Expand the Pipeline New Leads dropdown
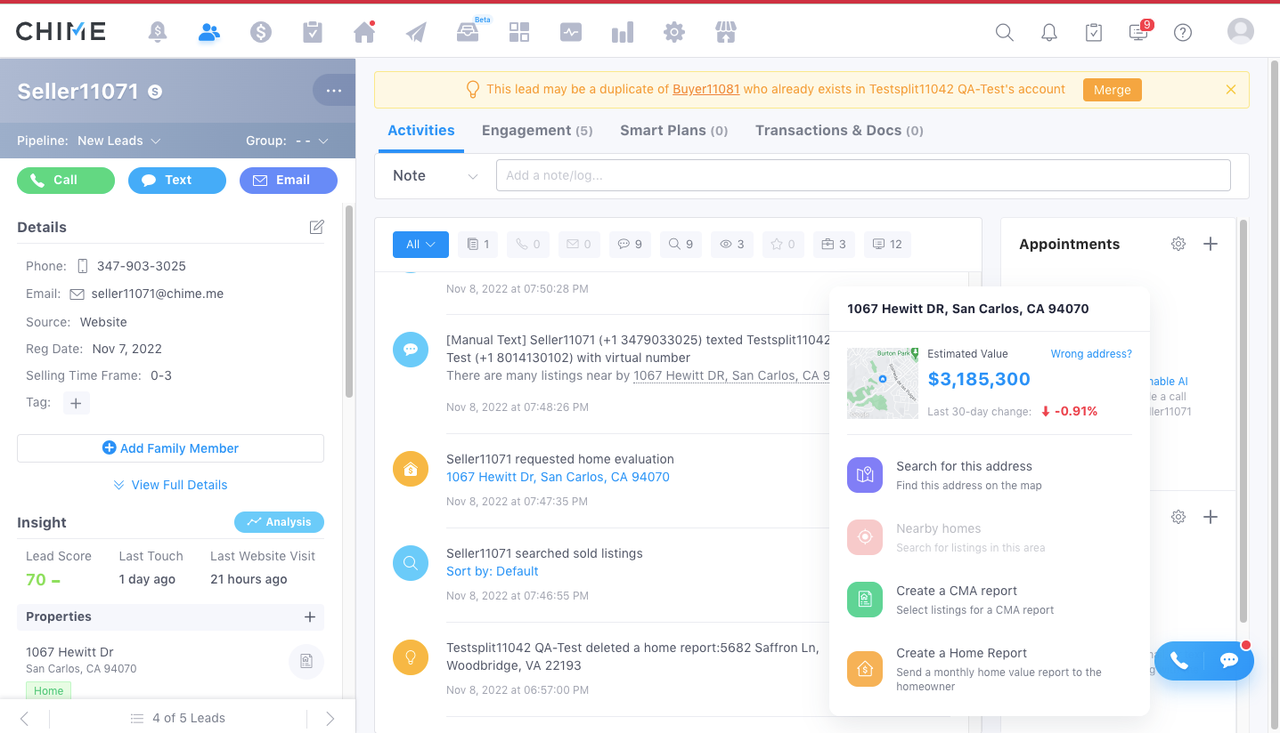The width and height of the screenshot is (1280, 733). (x=118, y=141)
